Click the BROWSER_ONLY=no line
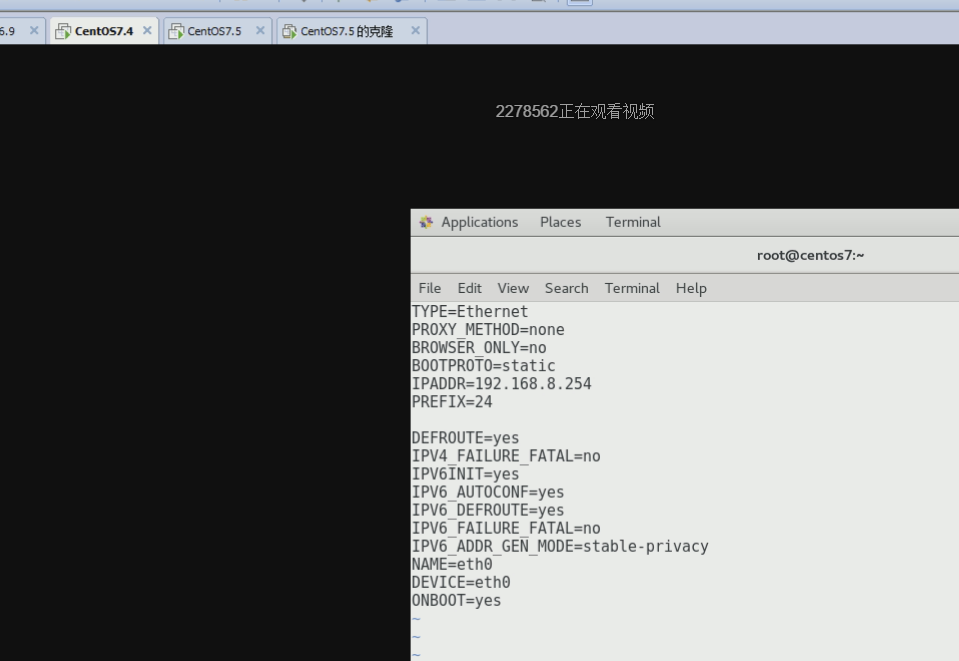959x661 pixels. (479, 348)
